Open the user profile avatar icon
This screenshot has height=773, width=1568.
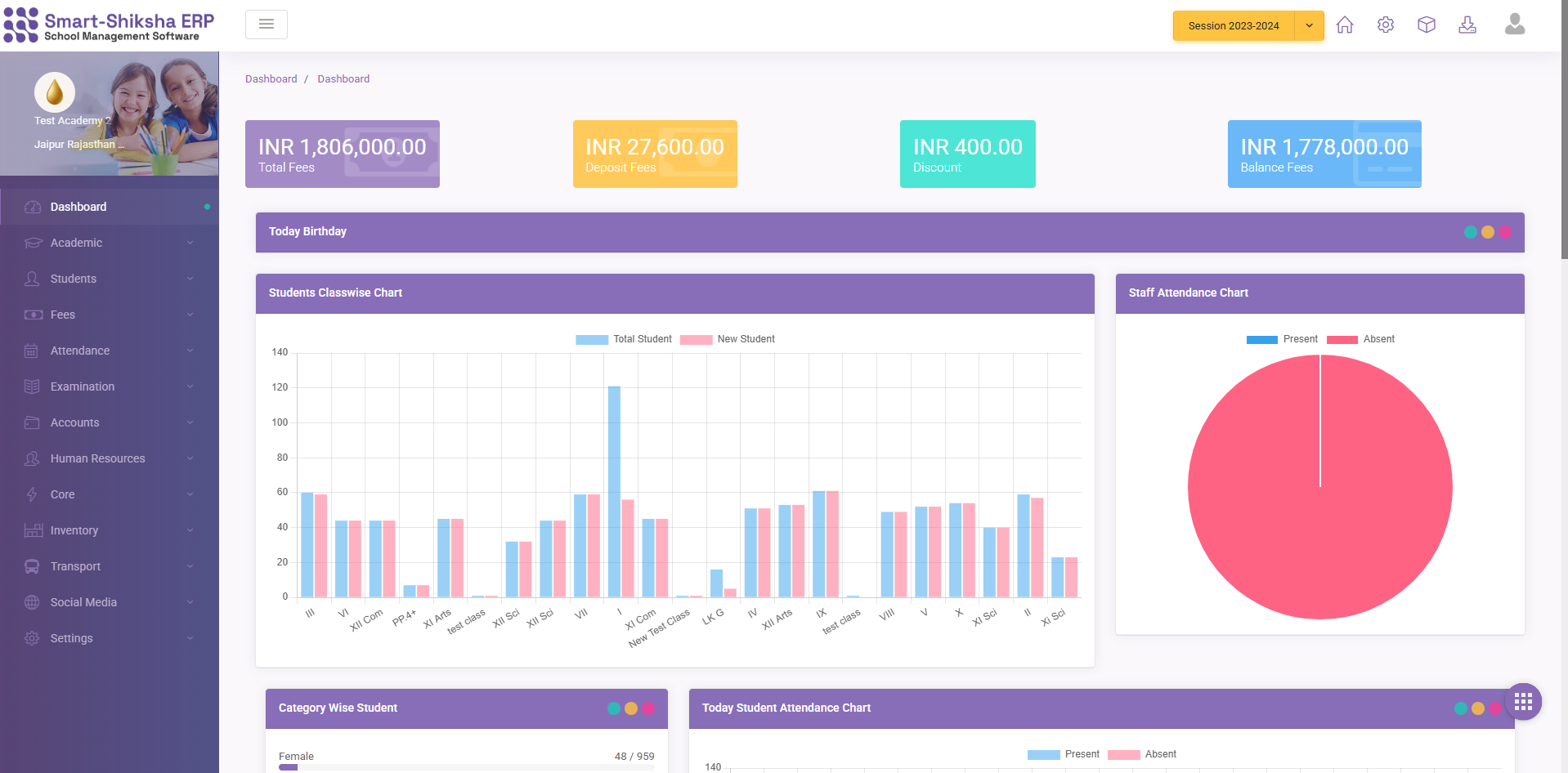click(x=1515, y=25)
